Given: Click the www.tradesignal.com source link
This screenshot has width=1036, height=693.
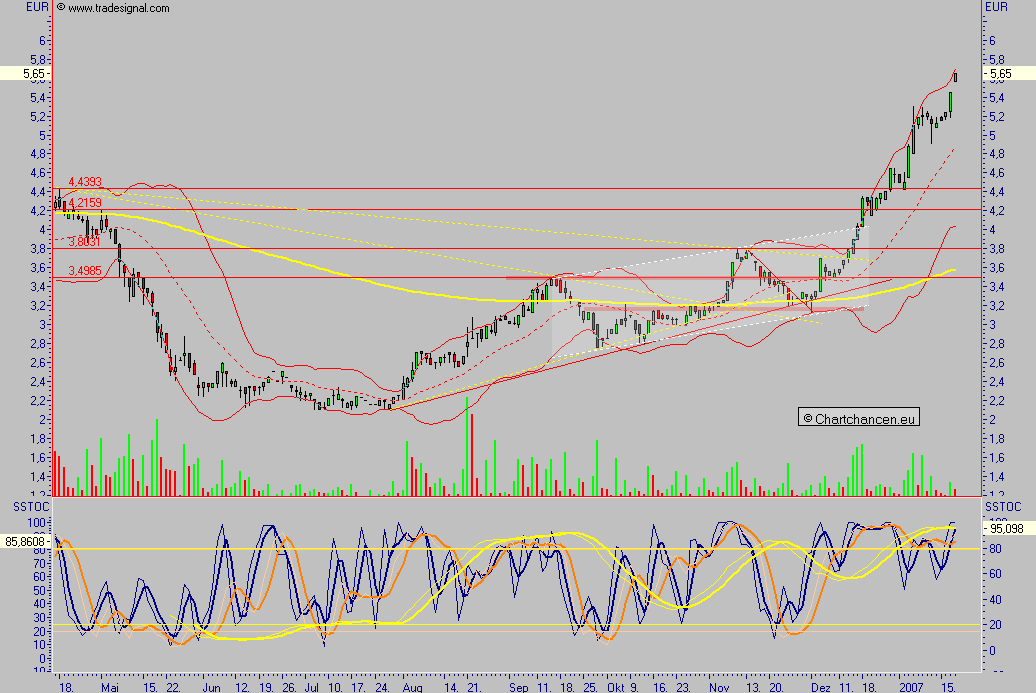Looking at the screenshot, I should tap(113, 8).
